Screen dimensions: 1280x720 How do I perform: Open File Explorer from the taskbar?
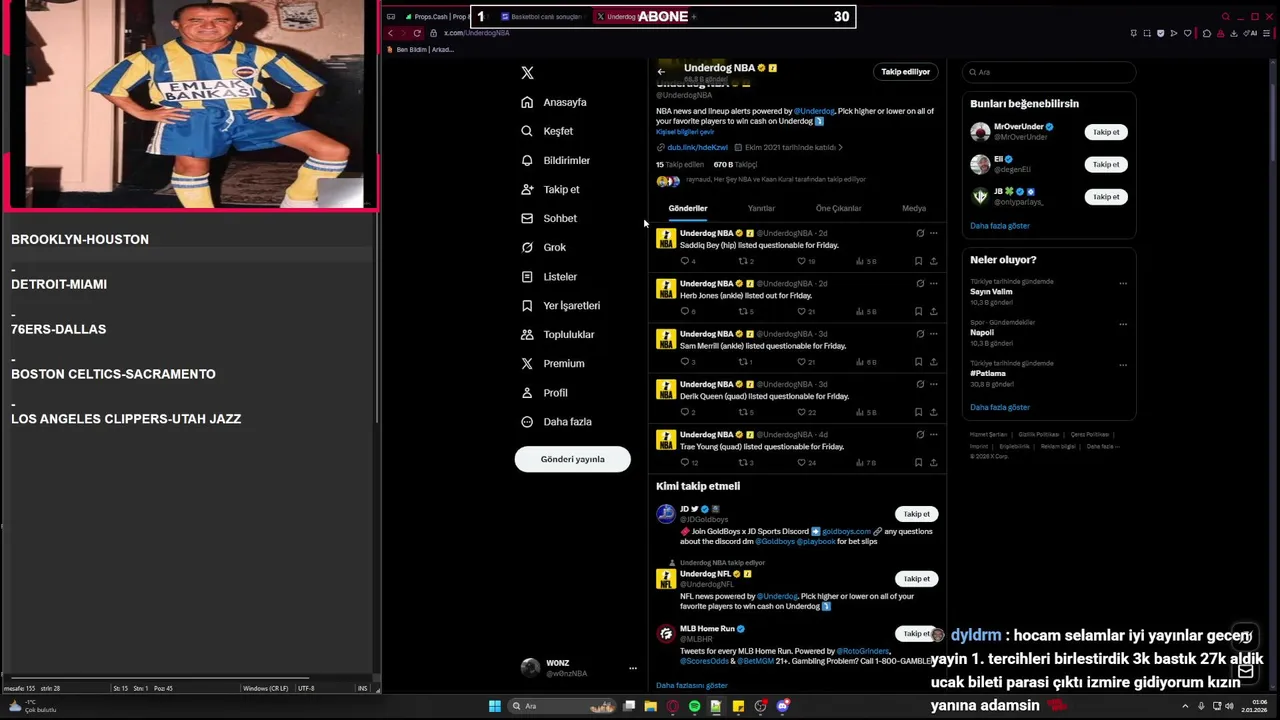(x=650, y=706)
